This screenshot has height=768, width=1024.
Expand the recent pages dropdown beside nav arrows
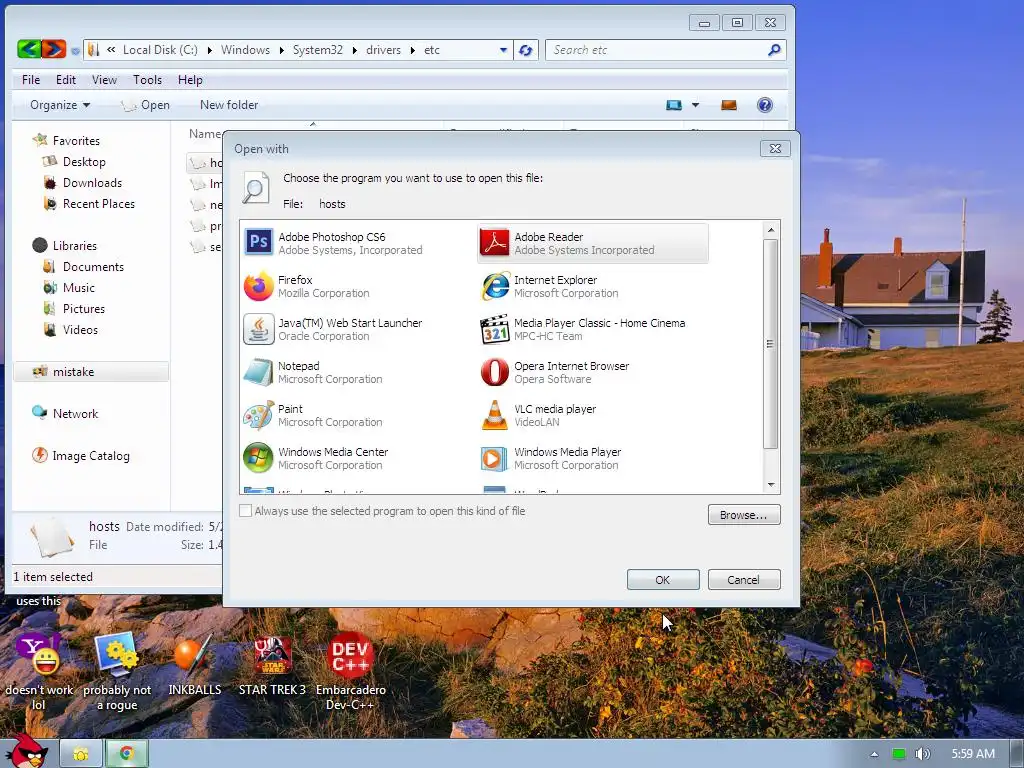point(76,50)
